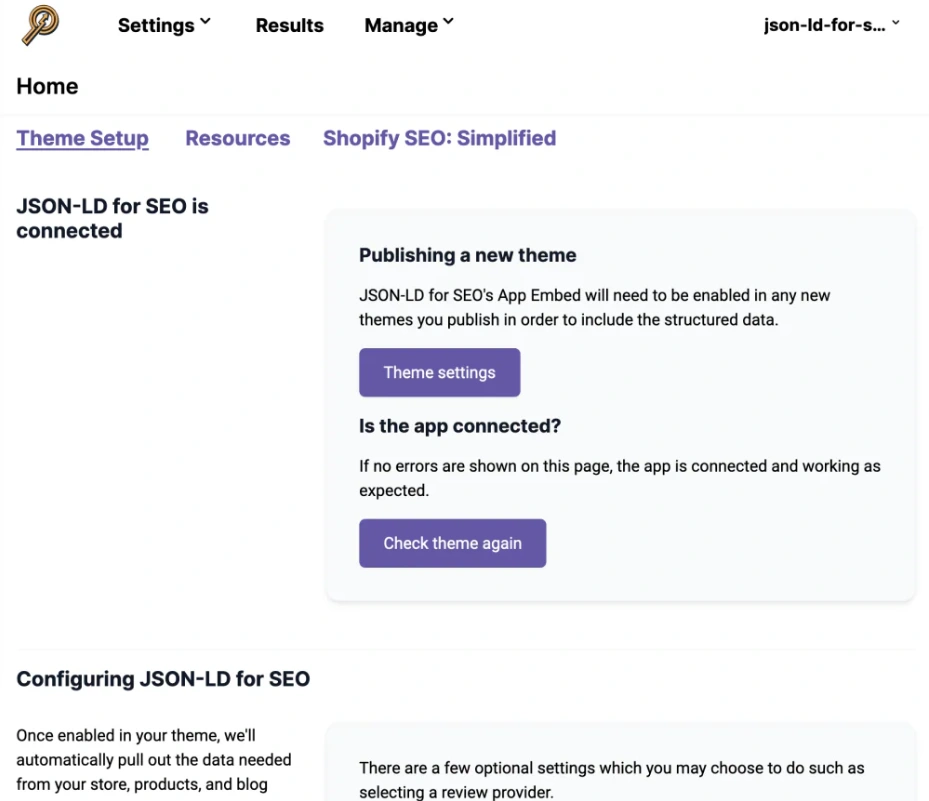Open the json-ld-for-s... store account dropdown

[831, 25]
